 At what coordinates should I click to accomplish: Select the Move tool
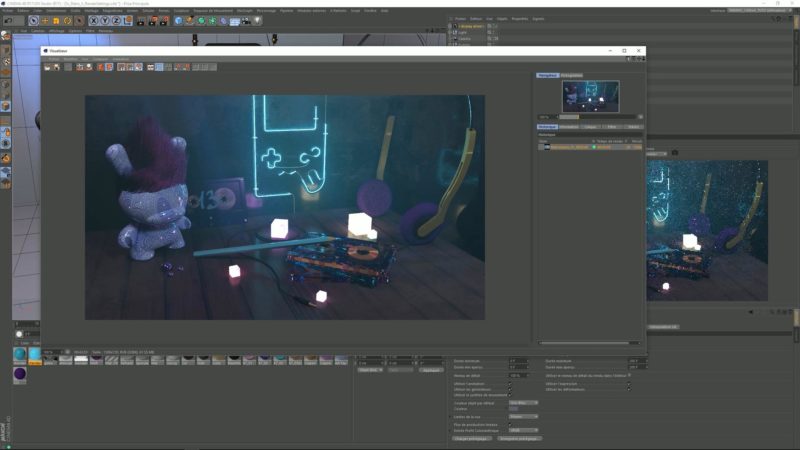45,21
